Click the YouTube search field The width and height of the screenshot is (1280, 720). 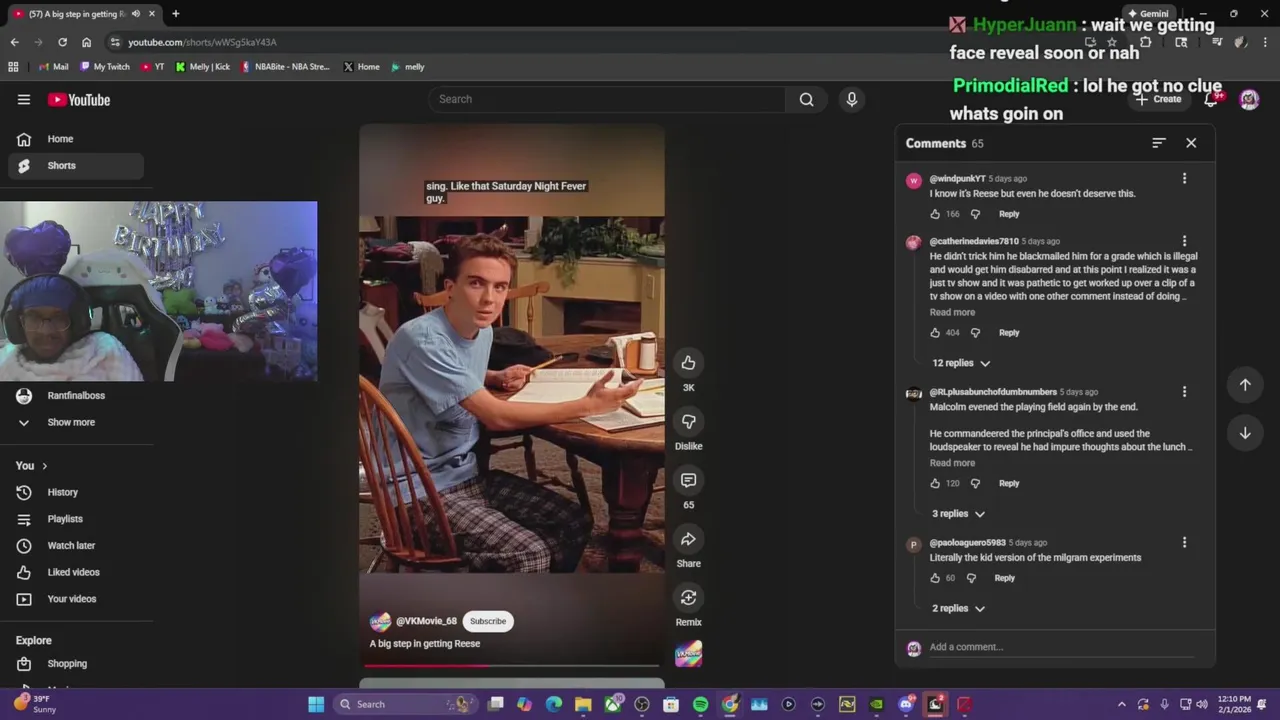point(607,99)
